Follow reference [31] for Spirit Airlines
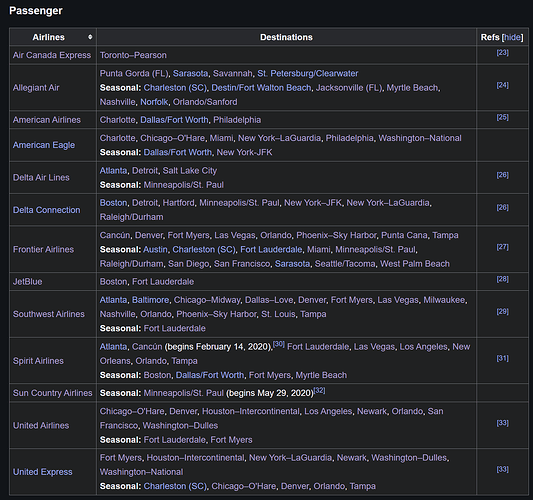This screenshot has height=500, width=533. point(502,358)
